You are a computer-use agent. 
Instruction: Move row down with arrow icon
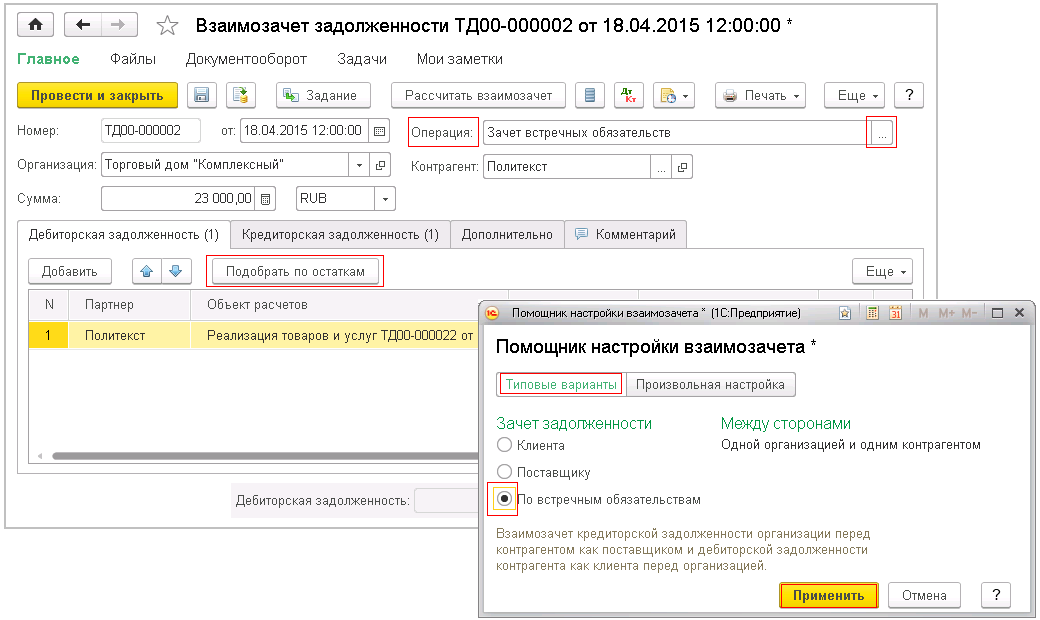[176, 271]
